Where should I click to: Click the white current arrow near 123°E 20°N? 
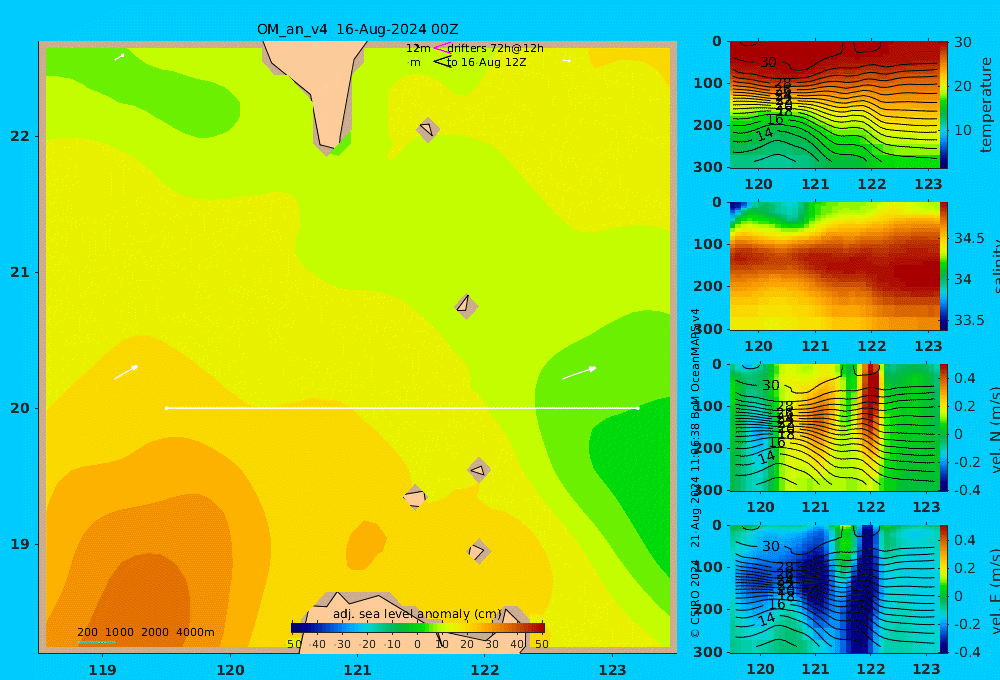coord(580,373)
